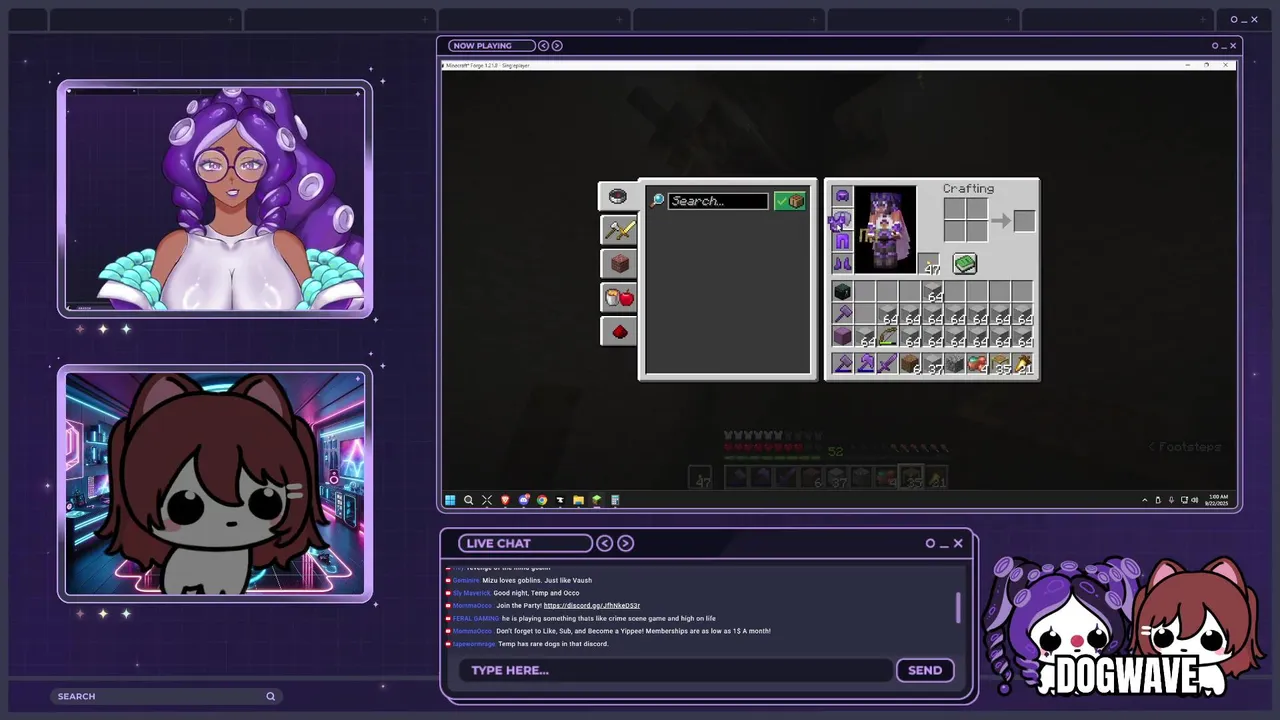Select the purple sword in the hotbar

(887, 366)
